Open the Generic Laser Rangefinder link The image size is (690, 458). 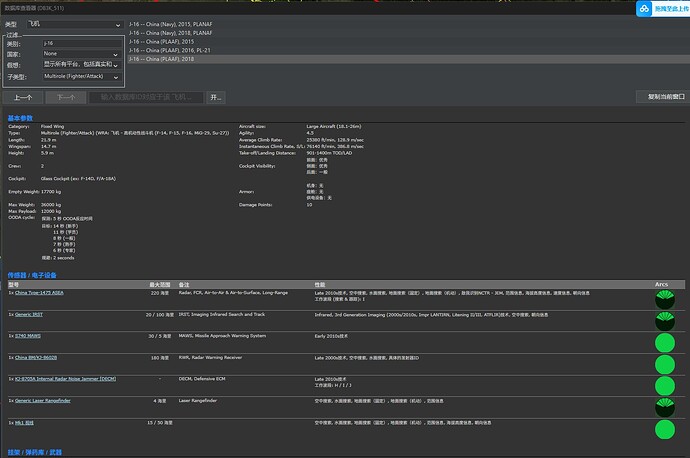pyautogui.click(x=45, y=401)
